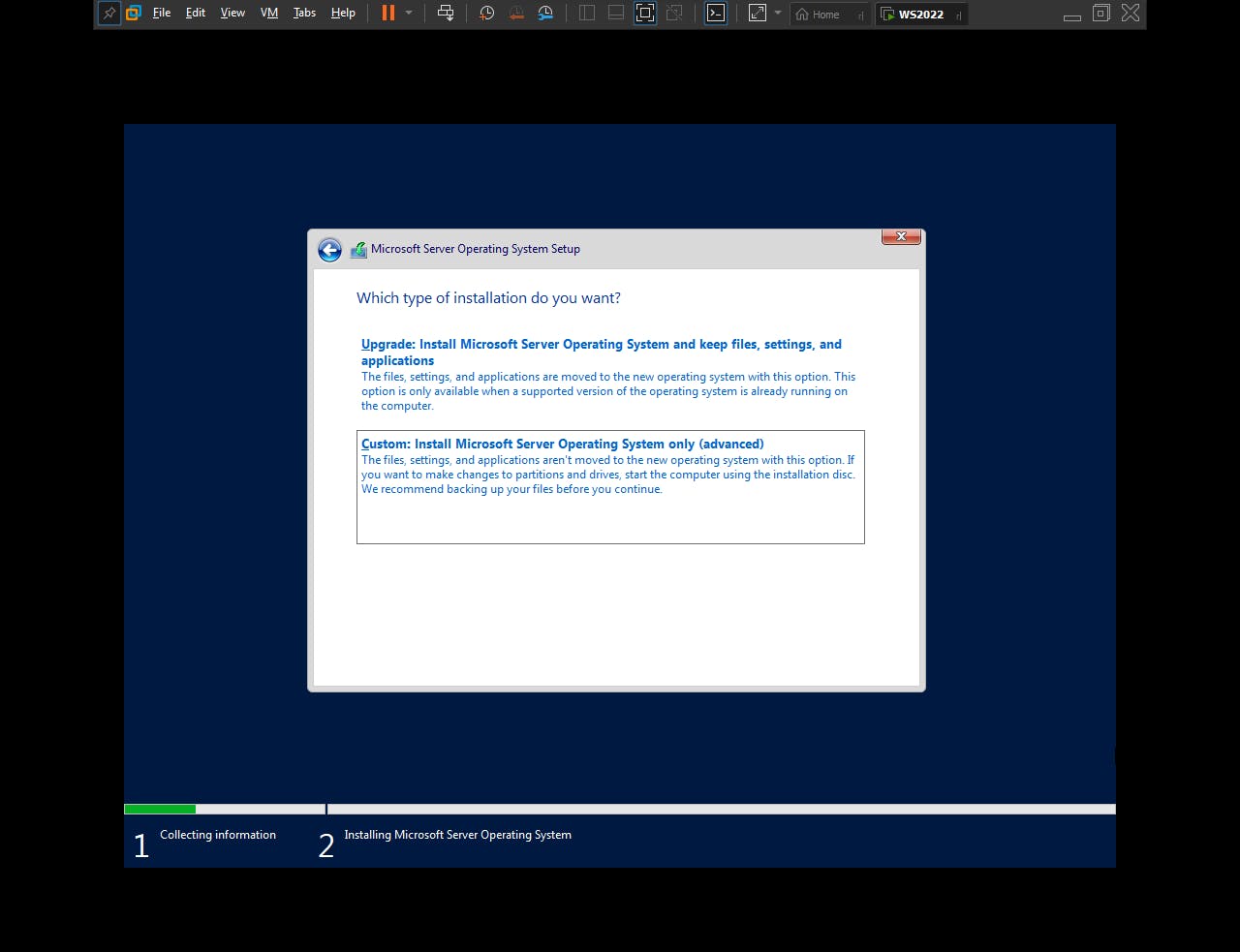The image size is (1240, 952).
Task: Expand the power options dropdown arrow
Action: [x=409, y=14]
